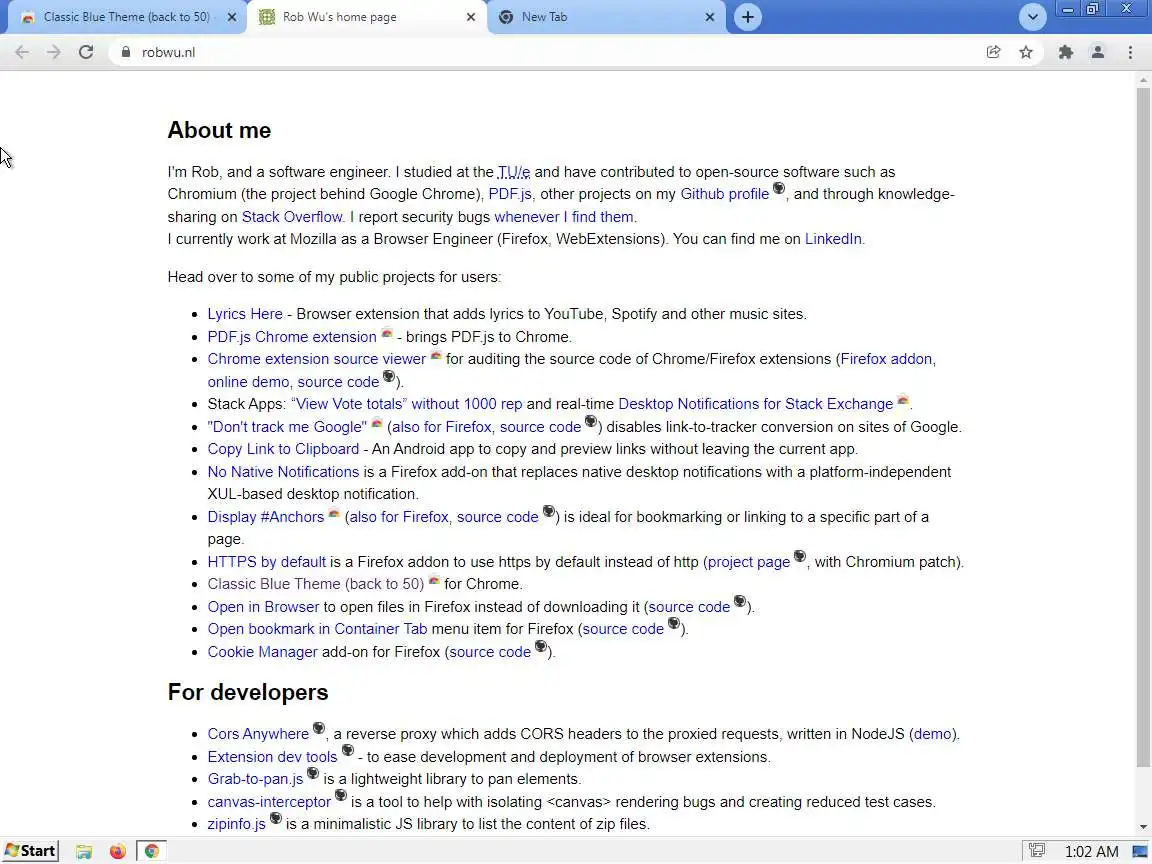Click Chrome store icon after PDF.js Chrome extension

[x=386, y=333]
